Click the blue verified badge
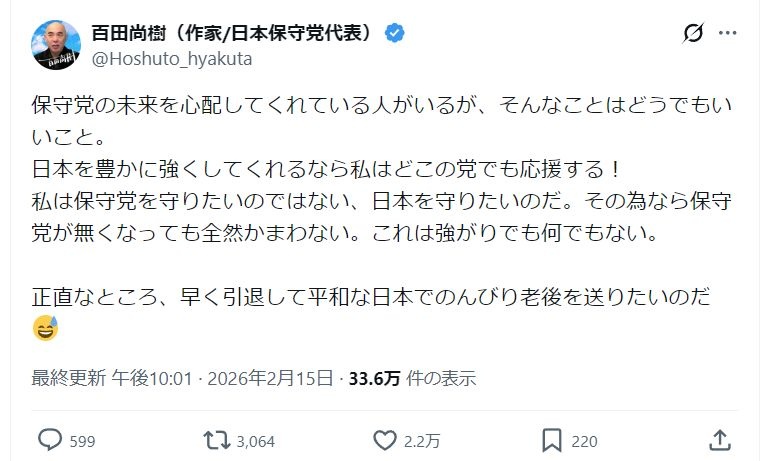This screenshot has height=461, width=762. coord(397,33)
